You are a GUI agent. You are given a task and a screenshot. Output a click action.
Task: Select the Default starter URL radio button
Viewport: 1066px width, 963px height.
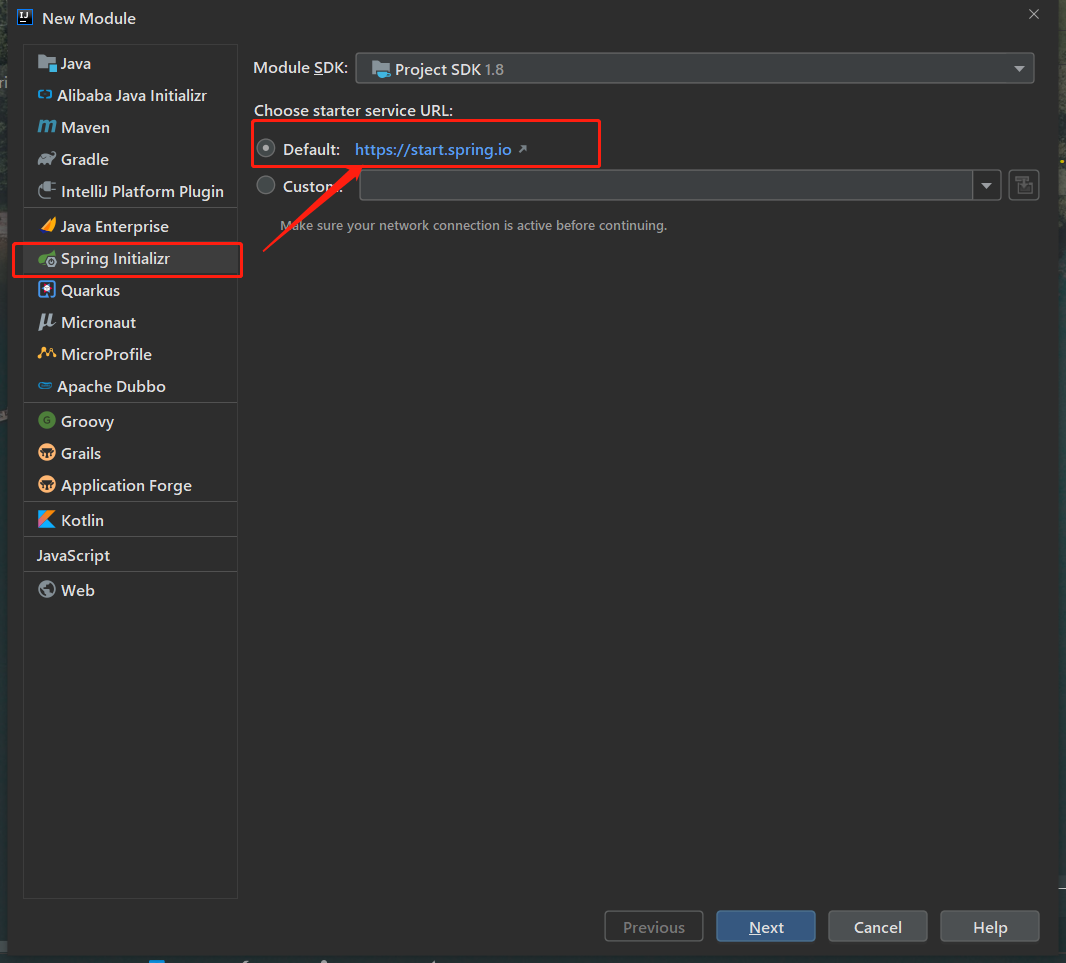click(266, 148)
